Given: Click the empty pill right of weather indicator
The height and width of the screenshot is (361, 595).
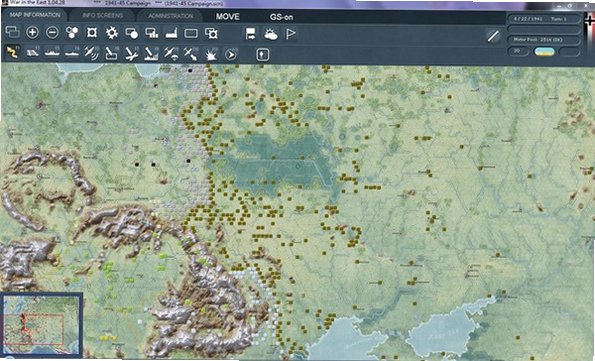Looking at the screenshot, I should [x=569, y=52].
